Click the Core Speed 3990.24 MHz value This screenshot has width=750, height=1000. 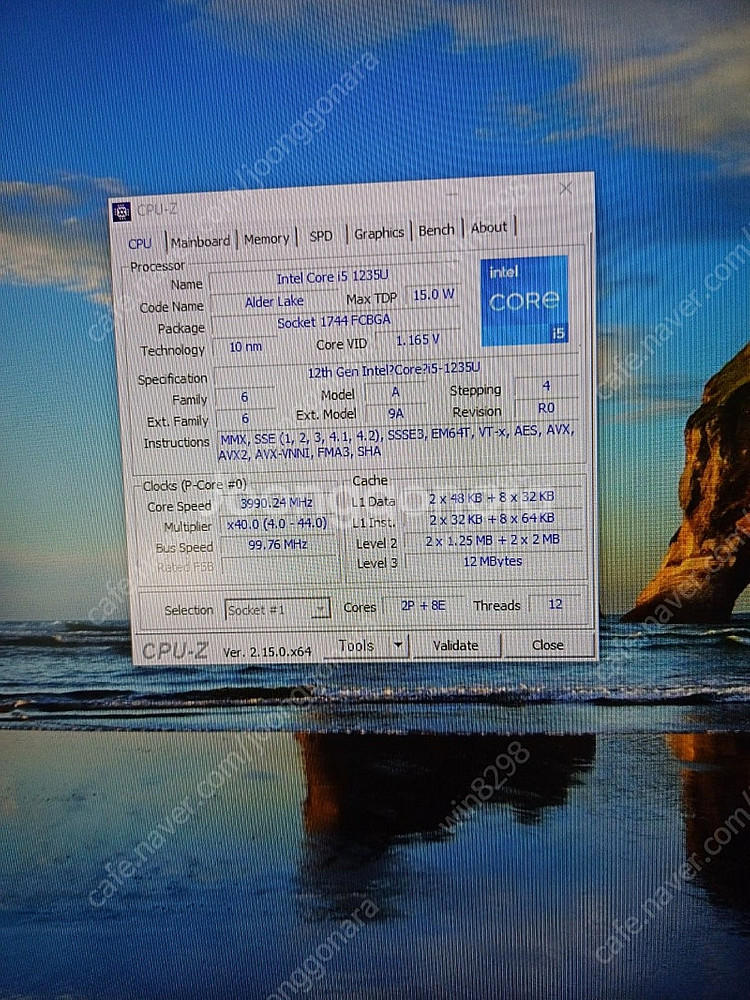[x=277, y=503]
